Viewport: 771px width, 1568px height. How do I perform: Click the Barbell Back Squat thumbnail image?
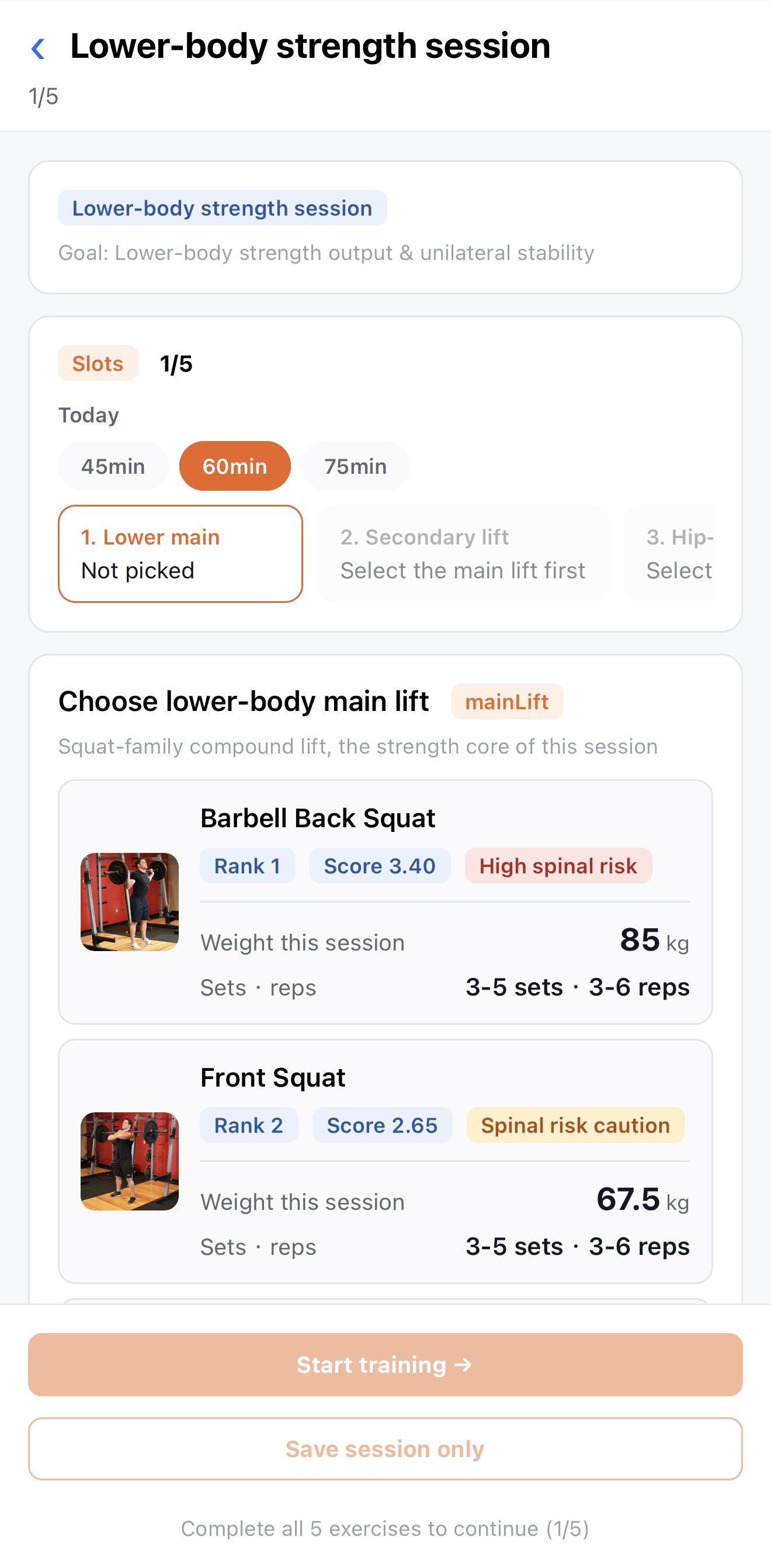[130, 902]
